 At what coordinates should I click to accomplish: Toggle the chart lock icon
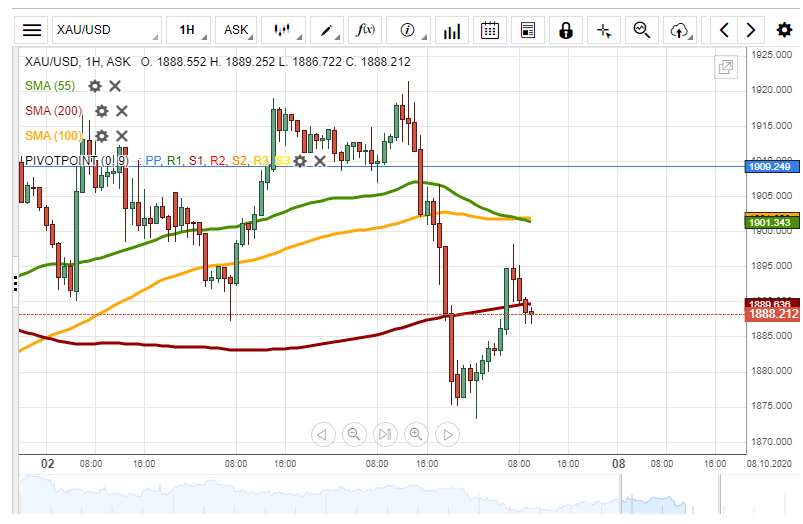[565, 30]
